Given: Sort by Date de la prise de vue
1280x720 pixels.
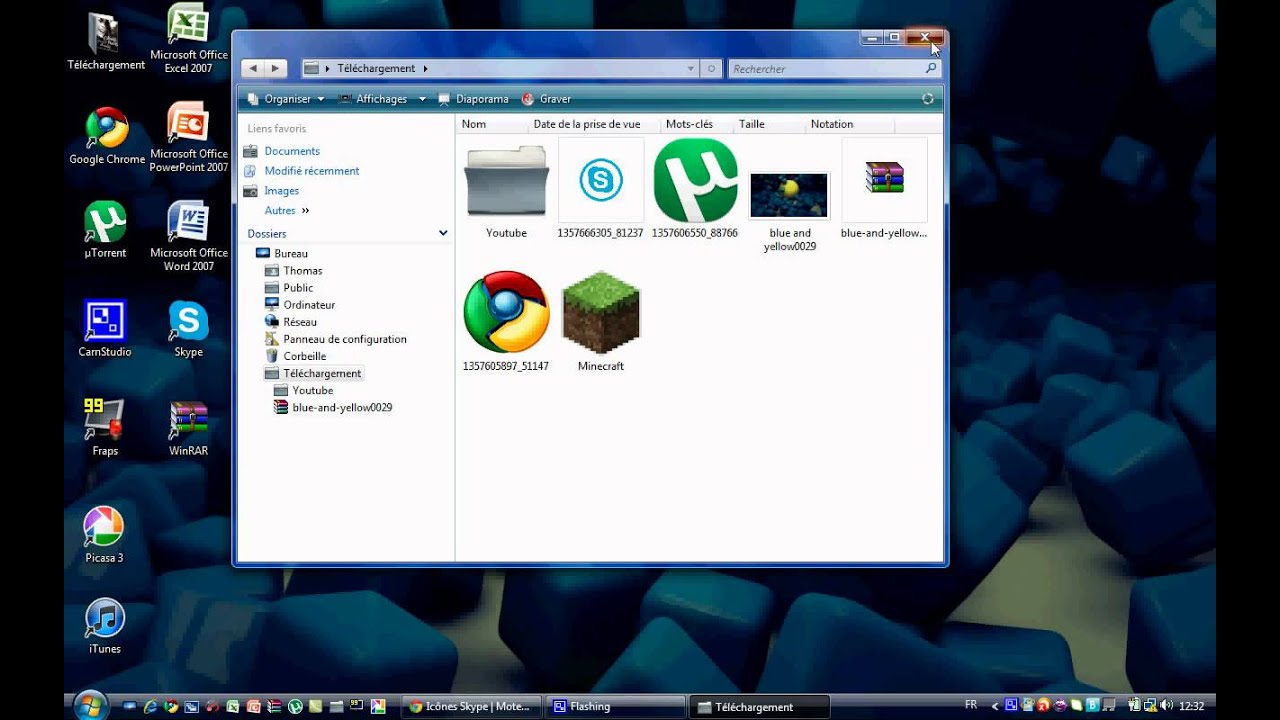Looking at the screenshot, I should tap(594, 124).
